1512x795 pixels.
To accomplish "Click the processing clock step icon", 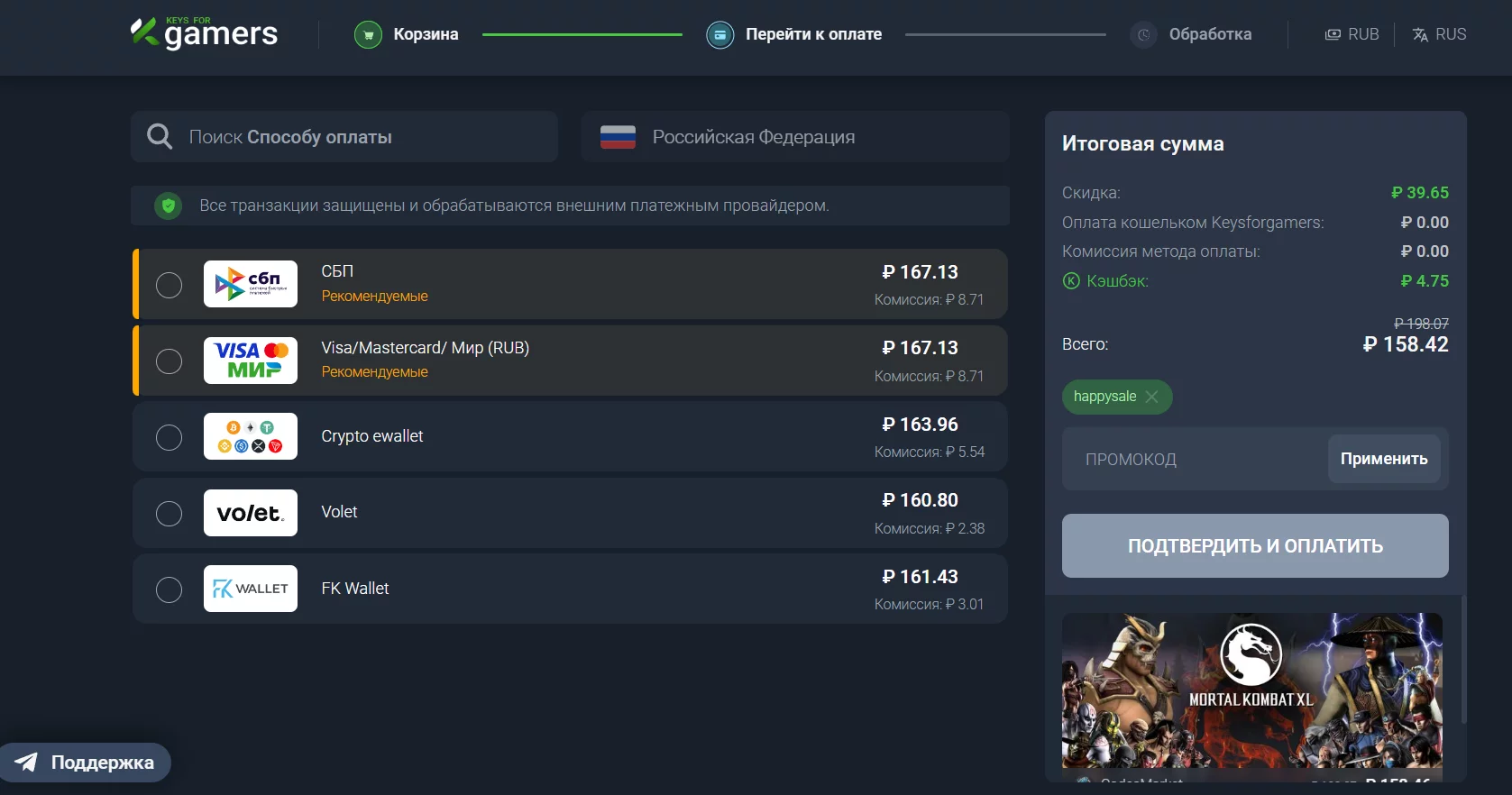I will click(x=1143, y=35).
